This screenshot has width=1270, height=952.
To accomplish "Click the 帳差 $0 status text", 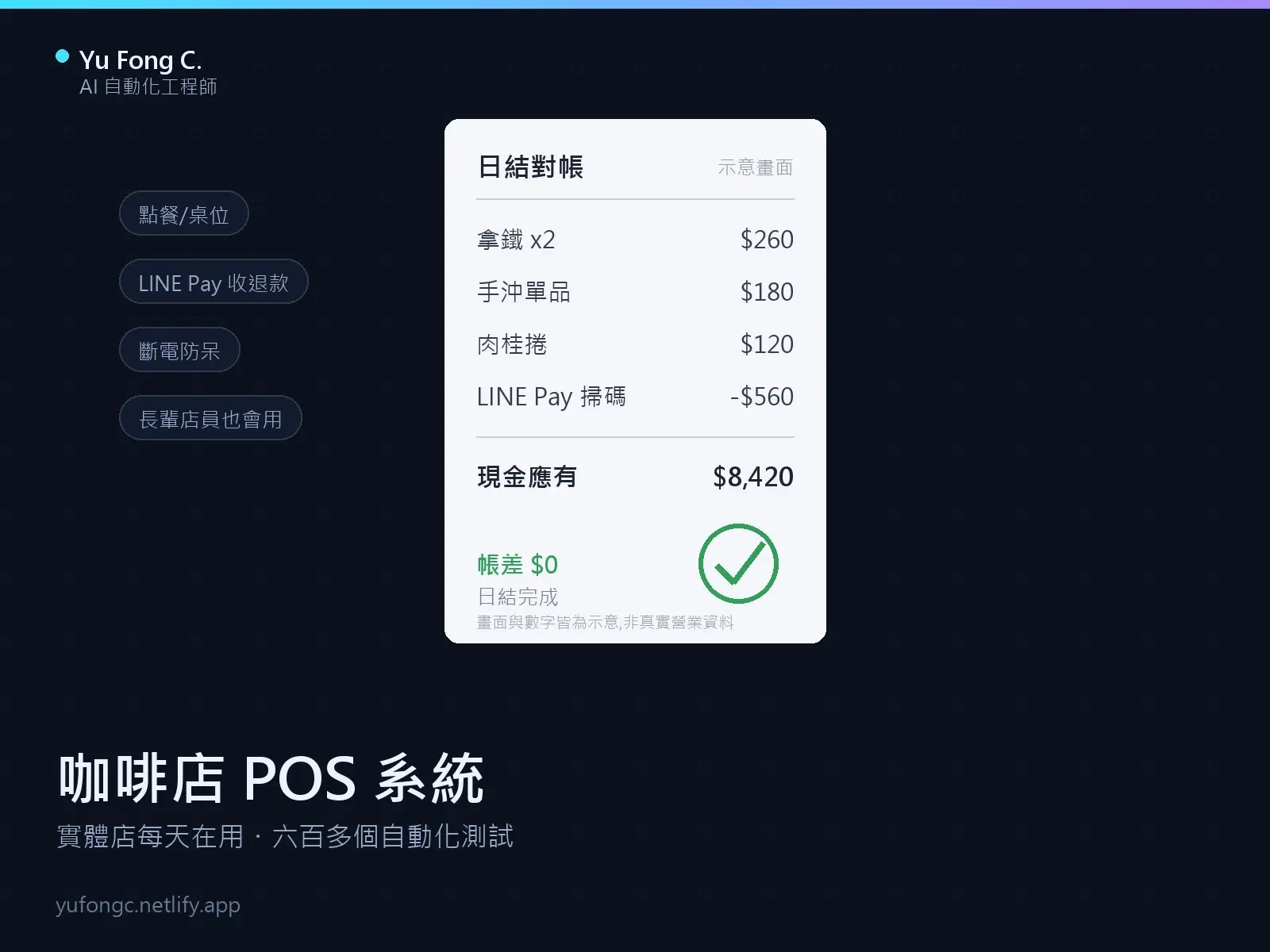I will [518, 565].
